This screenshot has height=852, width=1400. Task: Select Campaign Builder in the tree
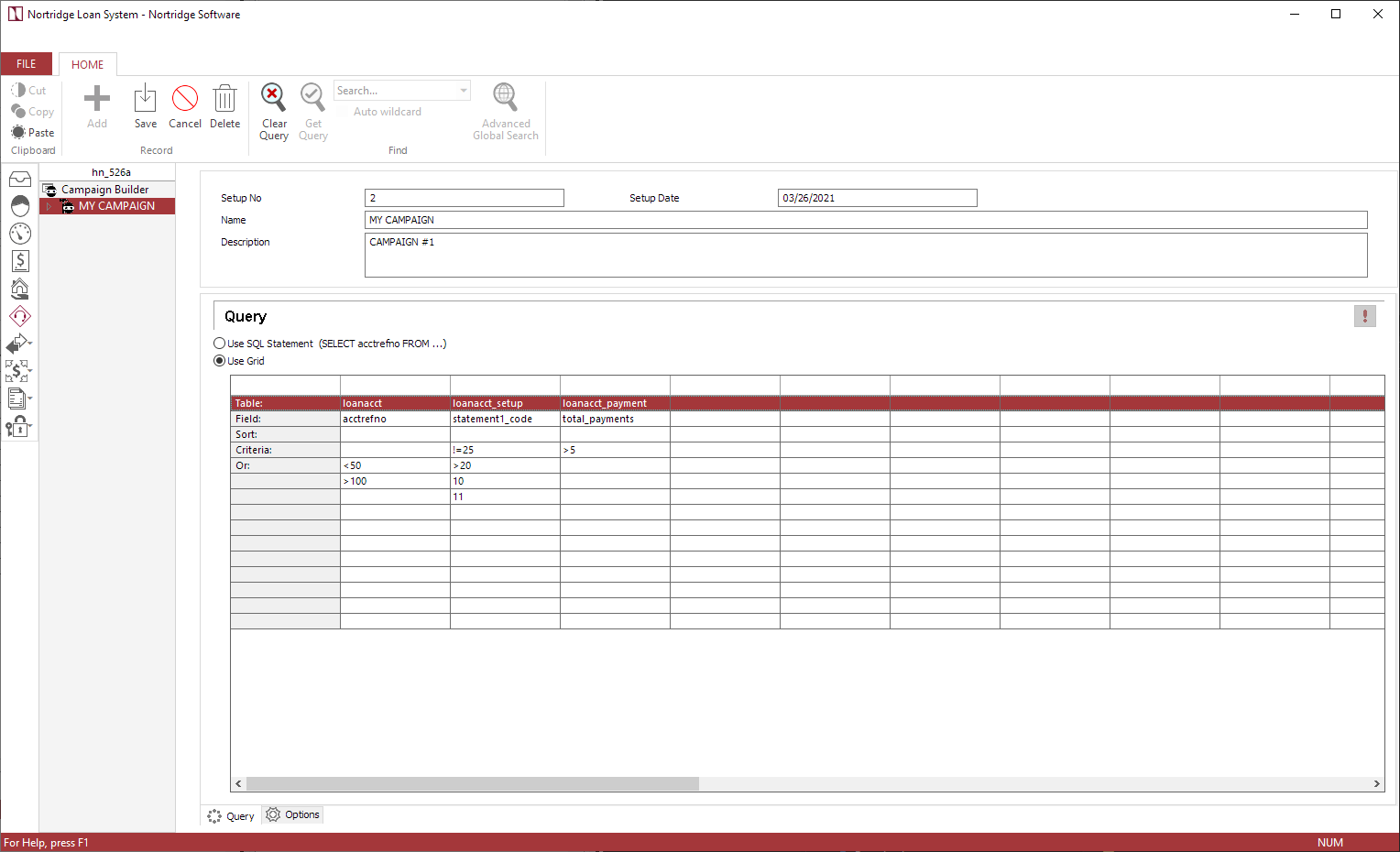pyautogui.click(x=104, y=190)
